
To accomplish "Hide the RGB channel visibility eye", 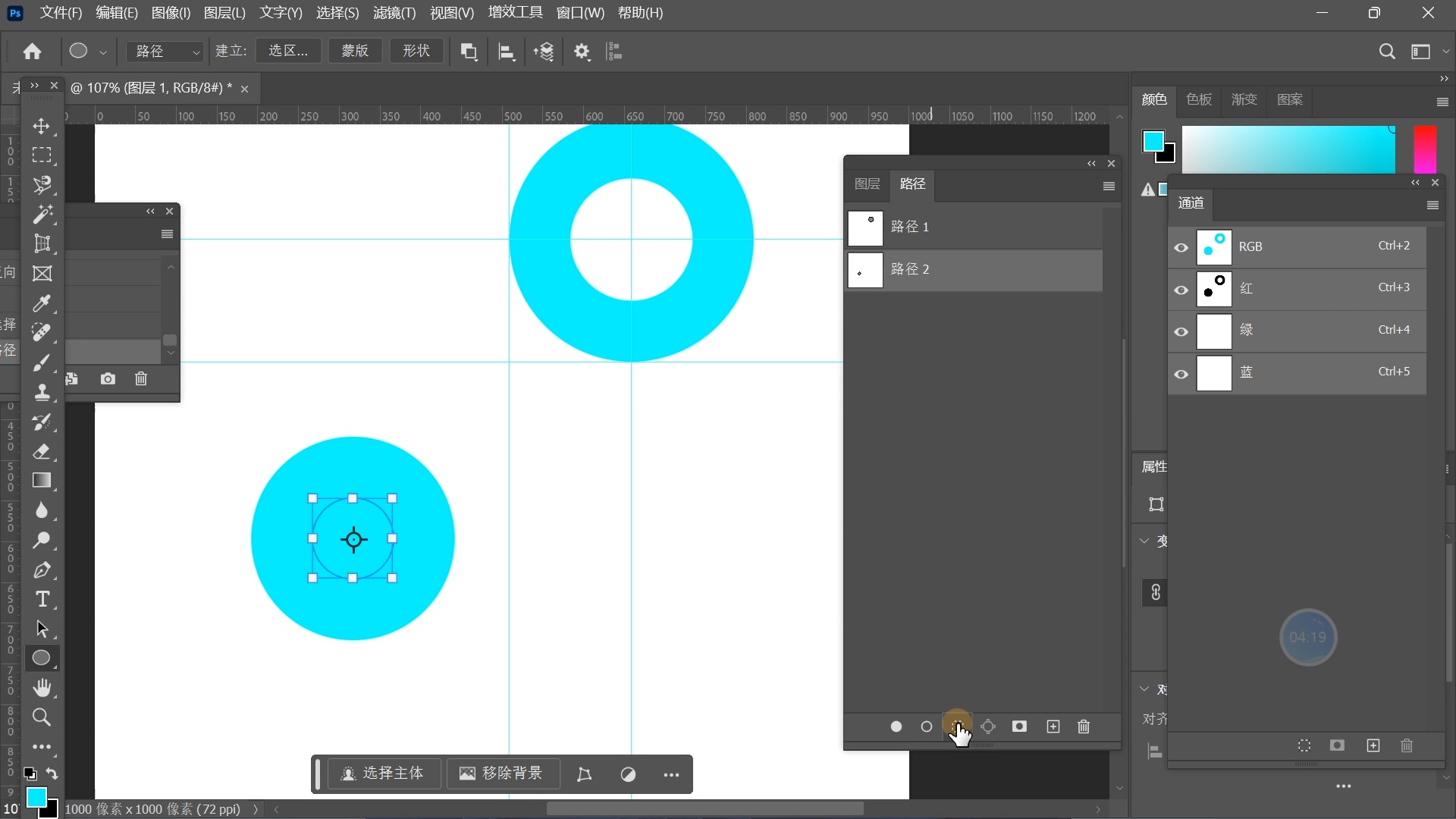I will pos(1181,247).
